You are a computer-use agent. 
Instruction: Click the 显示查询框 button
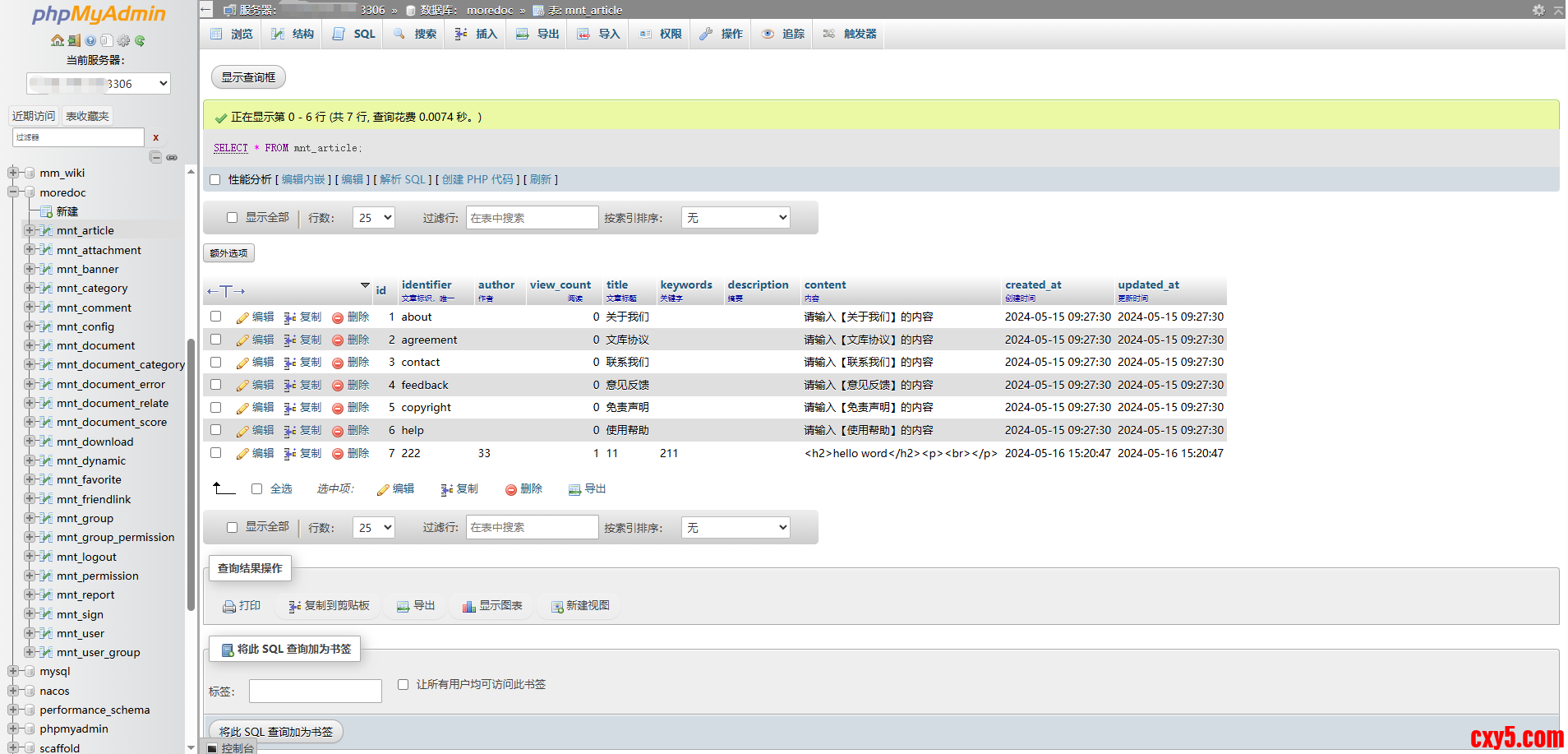point(248,77)
